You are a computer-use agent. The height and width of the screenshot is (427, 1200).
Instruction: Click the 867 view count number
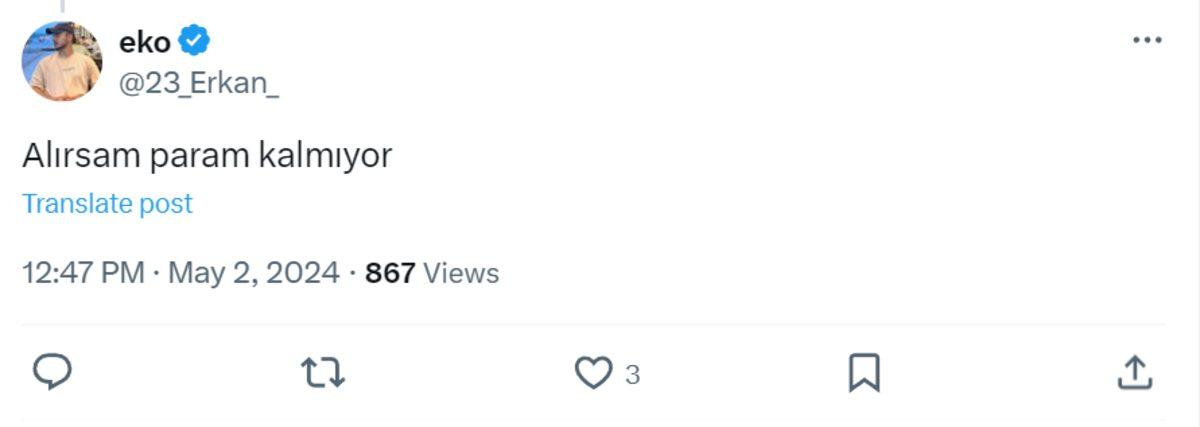pyautogui.click(x=390, y=273)
